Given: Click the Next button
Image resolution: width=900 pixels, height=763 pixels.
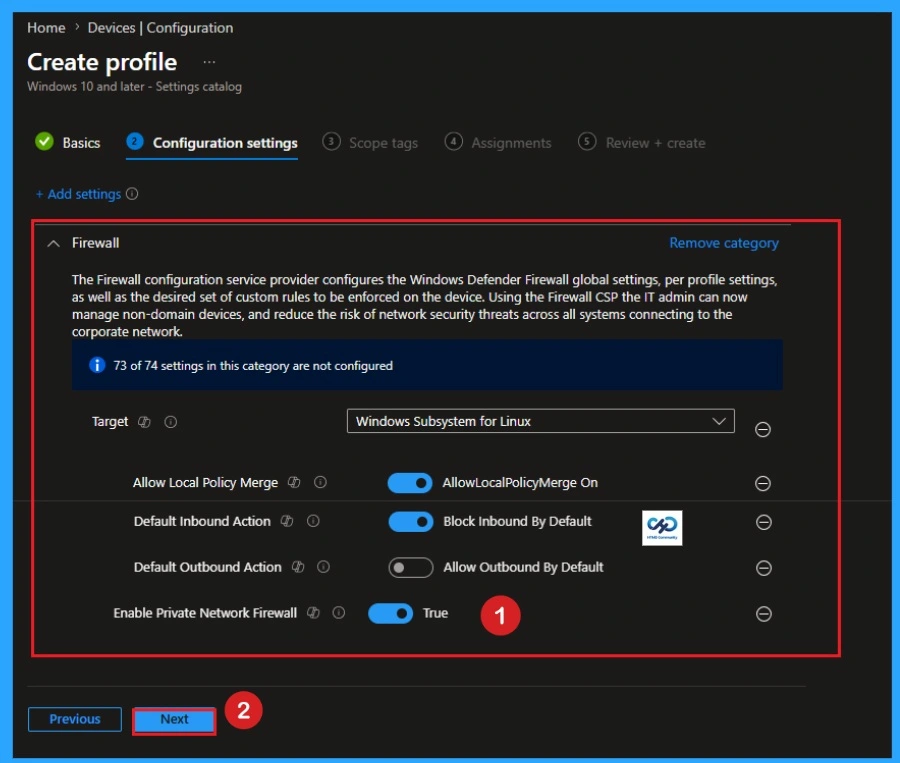Looking at the screenshot, I should [x=174, y=719].
